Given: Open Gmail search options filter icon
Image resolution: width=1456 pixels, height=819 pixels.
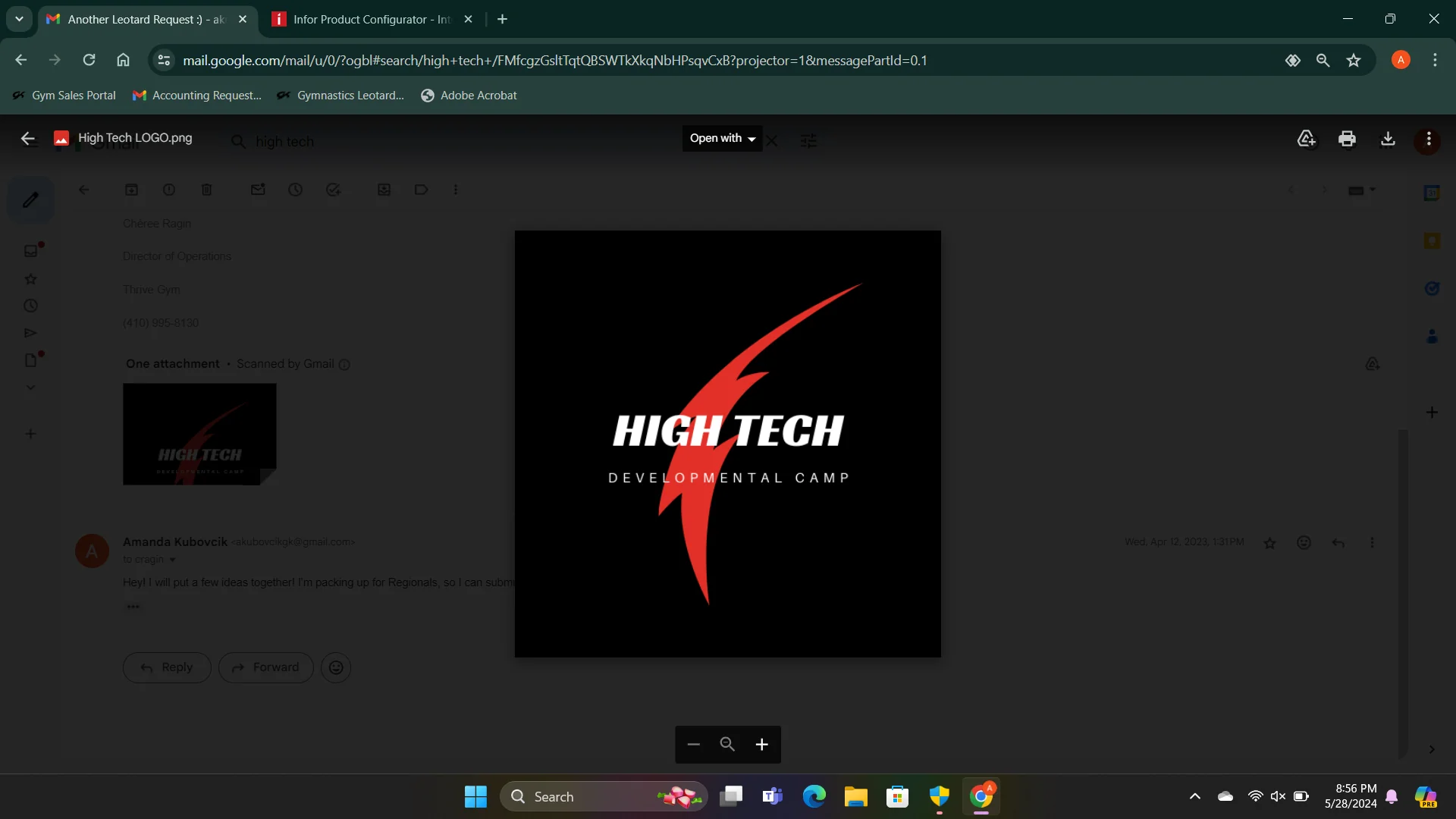Looking at the screenshot, I should coord(809,141).
